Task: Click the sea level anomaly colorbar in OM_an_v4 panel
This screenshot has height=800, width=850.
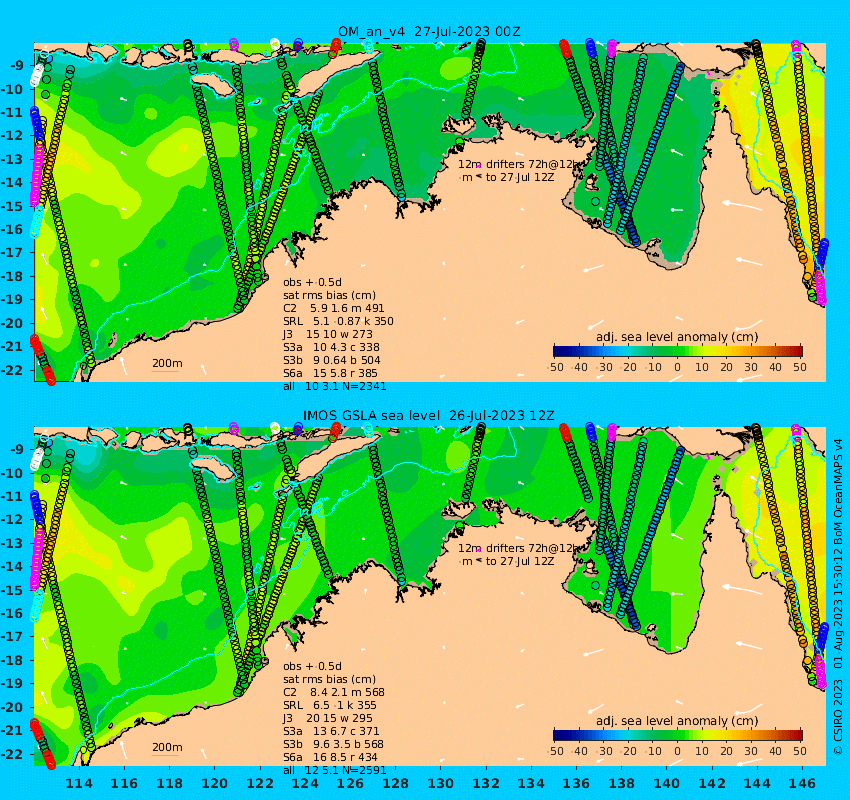Action: (678, 351)
